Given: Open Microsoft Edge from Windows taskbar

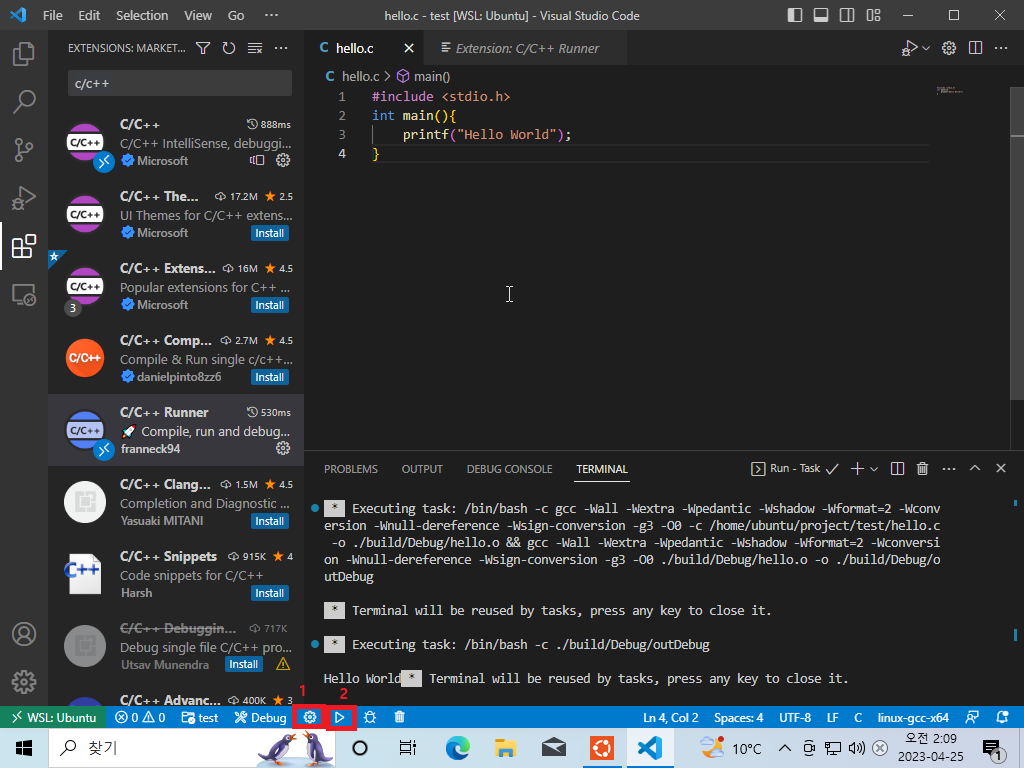Looking at the screenshot, I should [457, 748].
